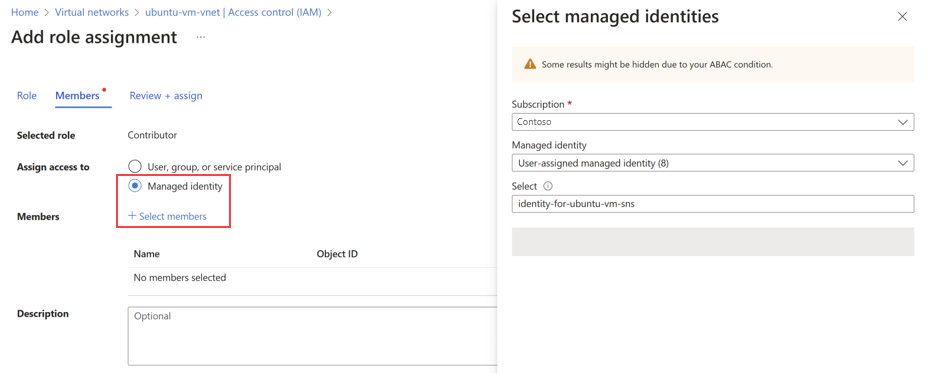Expand the Subscription dropdown showing Contoso
927x373 pixels.
(712, 122)
